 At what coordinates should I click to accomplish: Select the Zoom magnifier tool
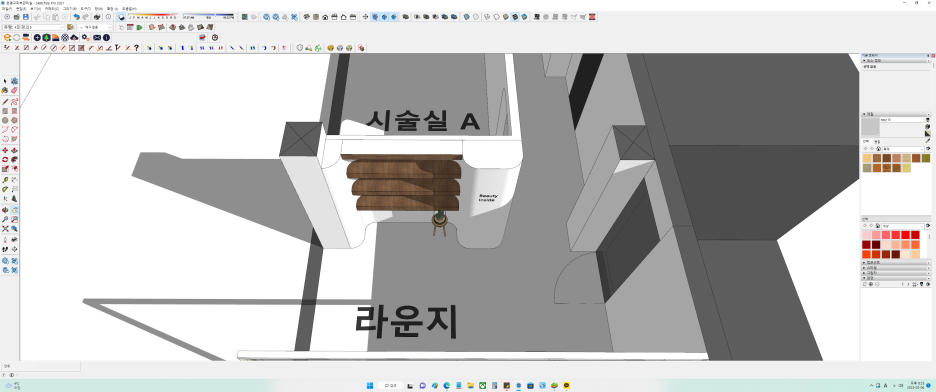point(5,219)
